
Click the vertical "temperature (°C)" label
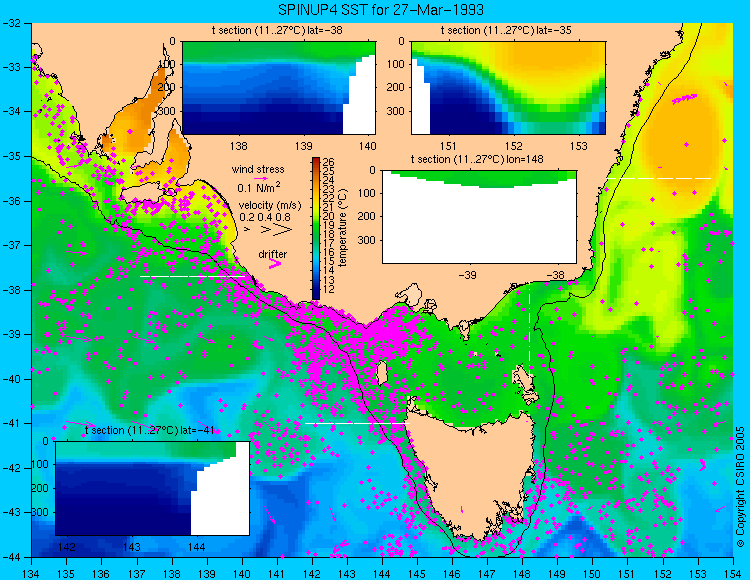point(343,228)
